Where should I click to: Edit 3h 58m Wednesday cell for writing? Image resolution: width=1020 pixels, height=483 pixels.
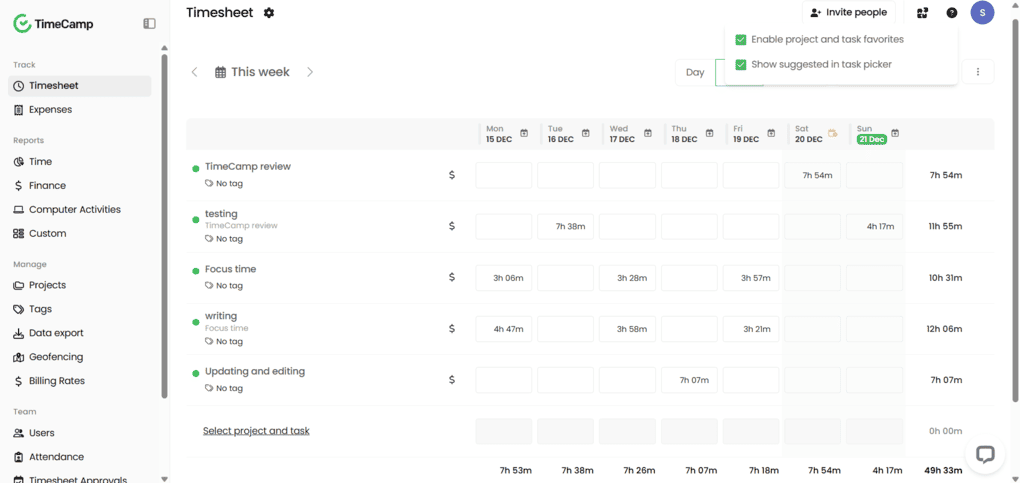point(627,329)
